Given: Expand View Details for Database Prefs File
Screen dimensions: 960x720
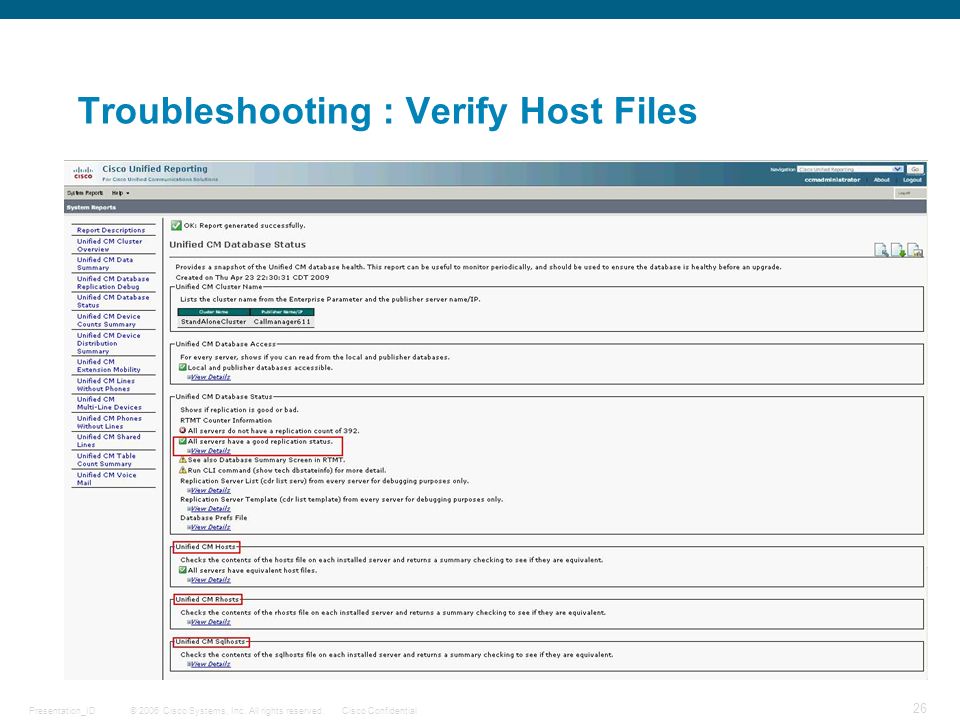Looking at the screenshot, I should click(210, 527).
